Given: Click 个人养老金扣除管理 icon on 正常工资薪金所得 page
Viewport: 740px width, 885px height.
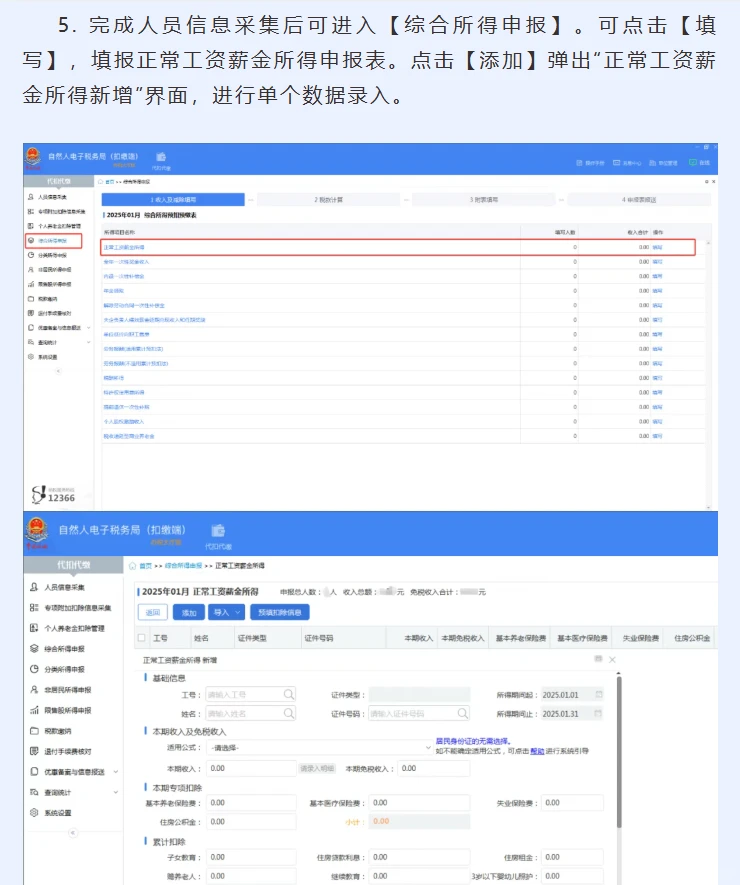Looking at the screenshot, I should pos(34,628).
